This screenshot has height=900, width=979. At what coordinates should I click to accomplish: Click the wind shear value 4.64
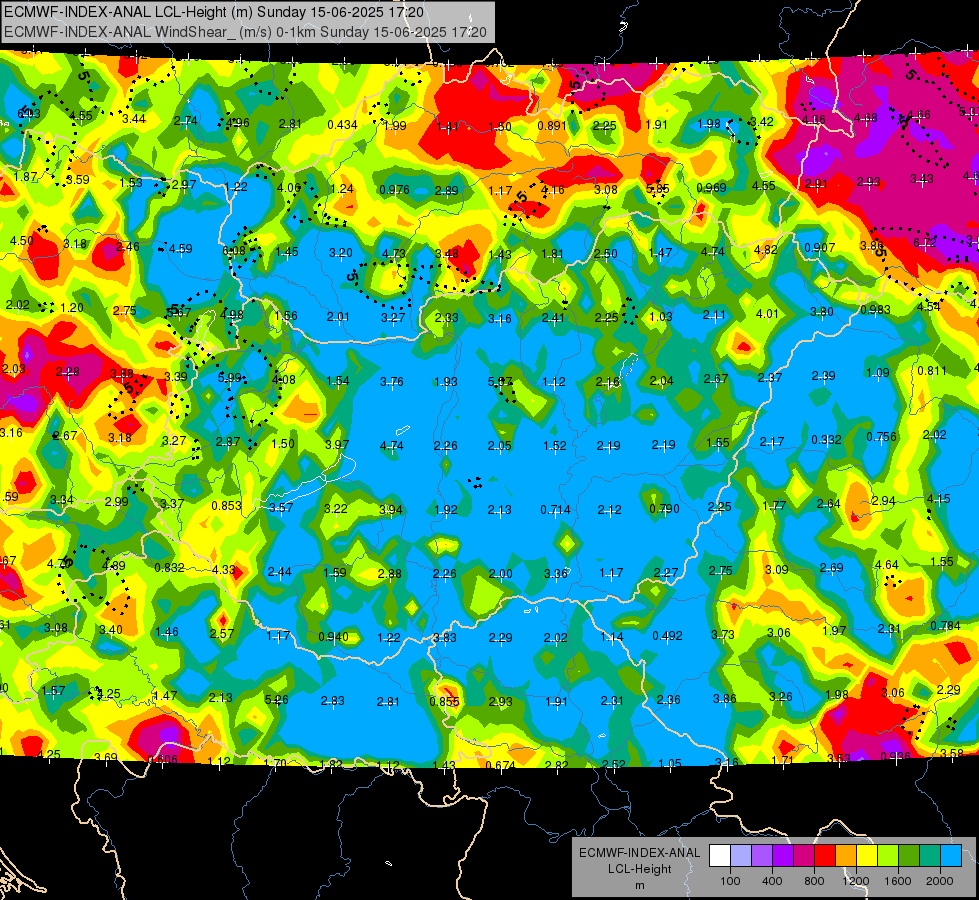(x=887, y=565)
